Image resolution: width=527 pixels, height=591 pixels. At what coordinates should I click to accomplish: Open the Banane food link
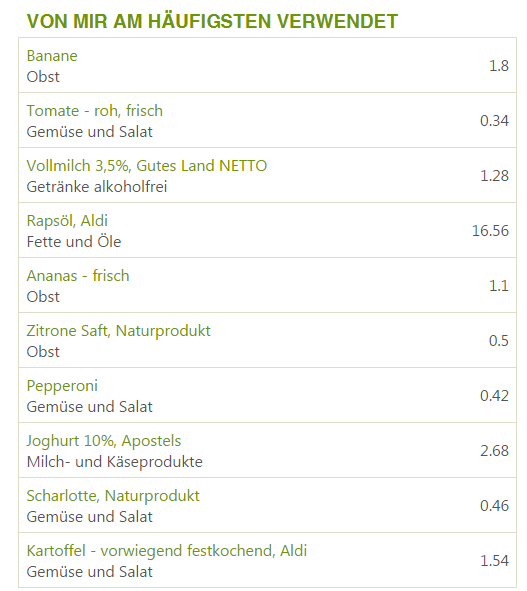(x=52, y=56)
